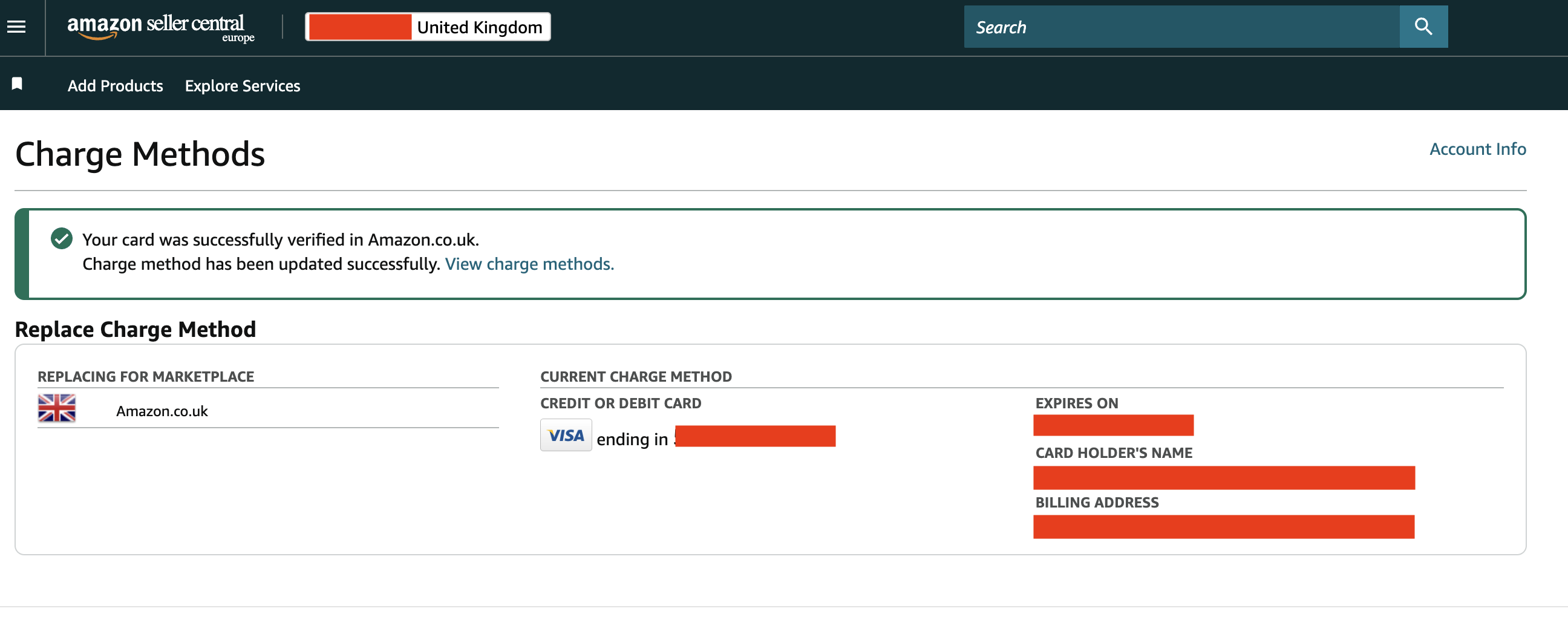This screenshot has width=1568, height=617.
Task: Click the UK flag icon for Amazon.co.uk
Action: 57,408
